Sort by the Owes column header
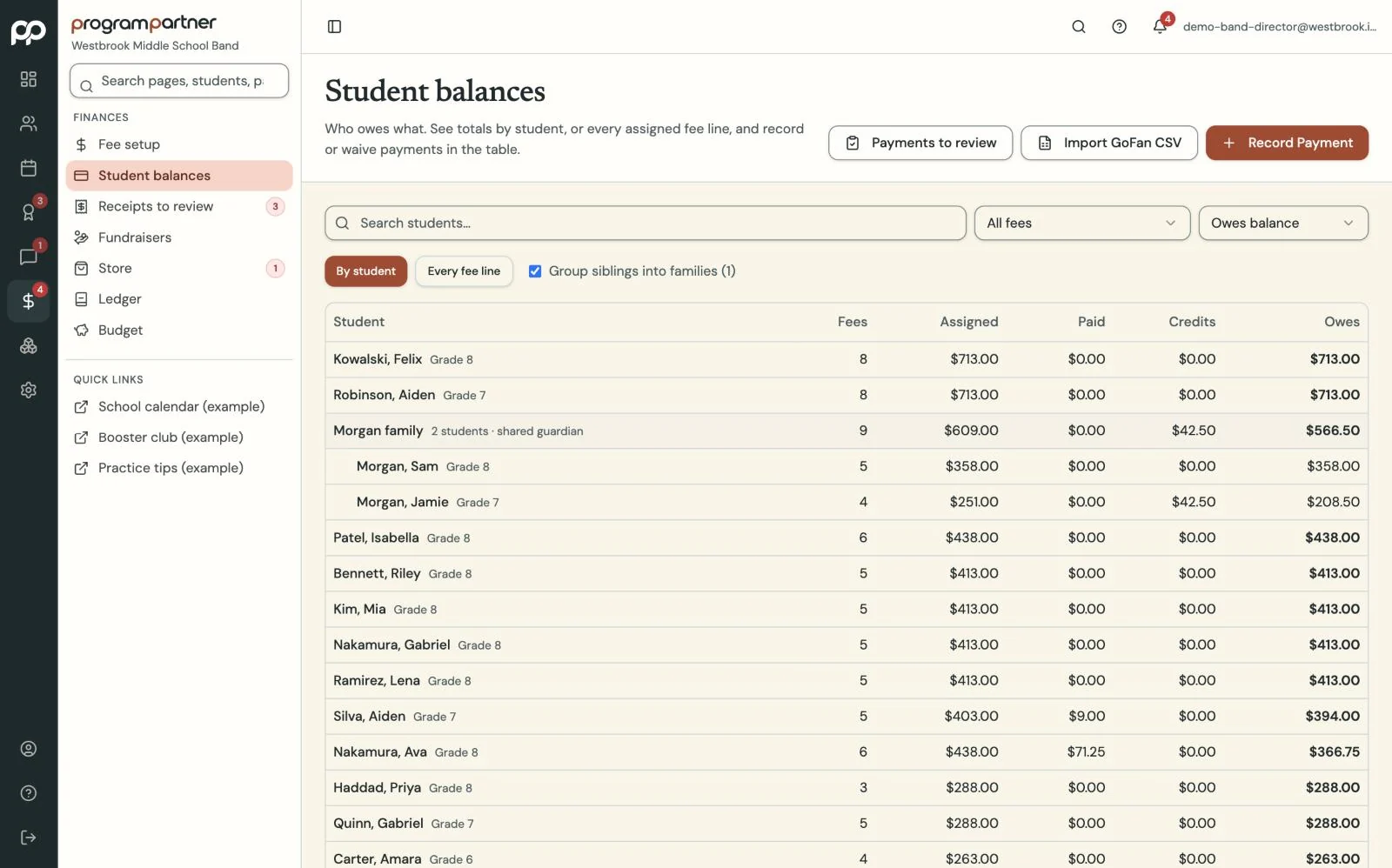This screenshot has height=868, width=1392. point(1342,322)
